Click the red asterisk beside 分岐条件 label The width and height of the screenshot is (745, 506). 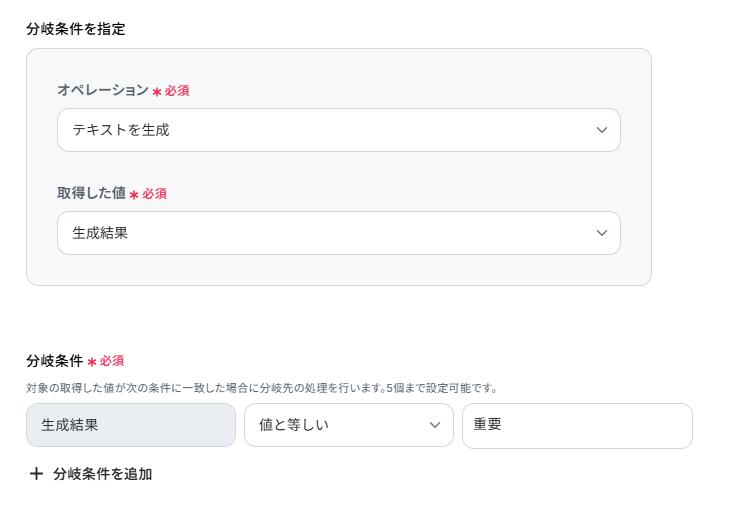92,361
